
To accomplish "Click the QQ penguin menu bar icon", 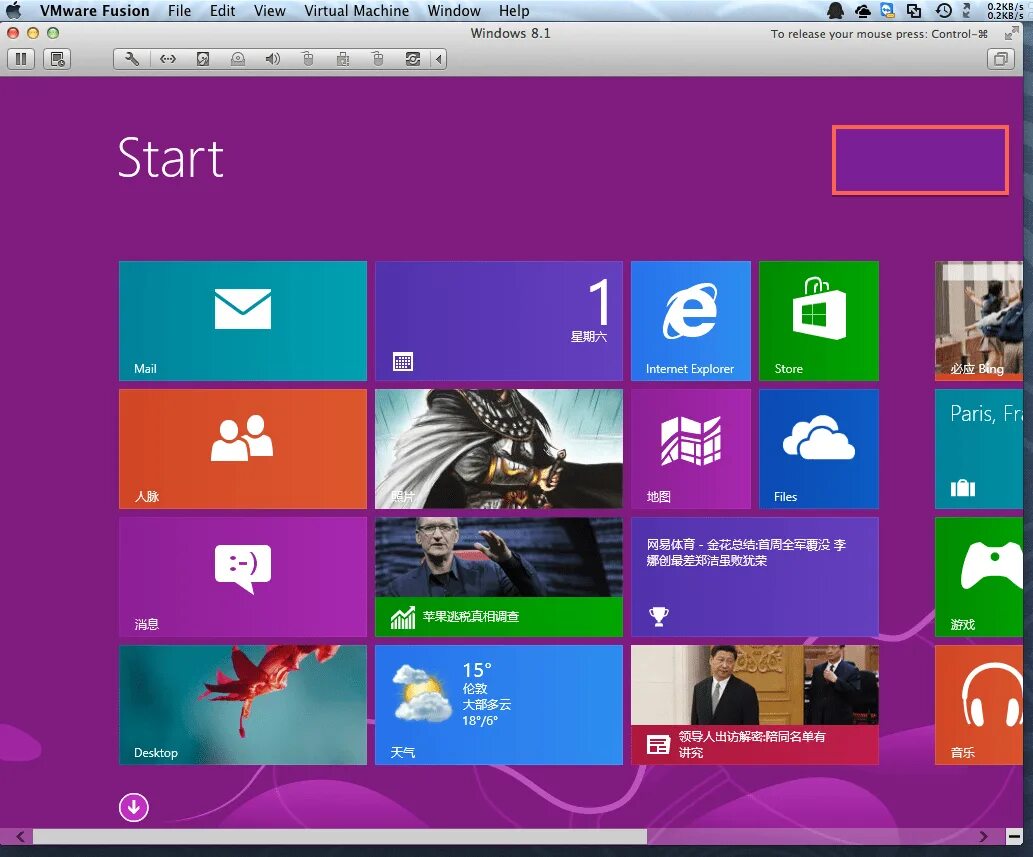I will [835, 11].
